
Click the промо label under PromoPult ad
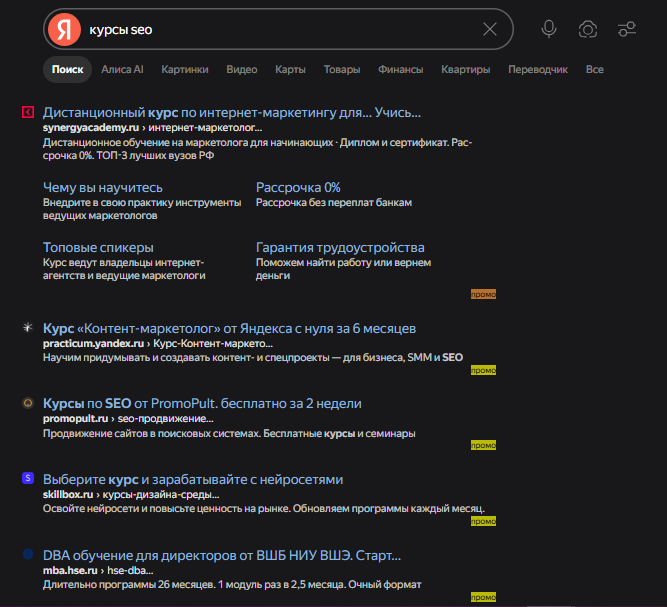coord(483,445)
